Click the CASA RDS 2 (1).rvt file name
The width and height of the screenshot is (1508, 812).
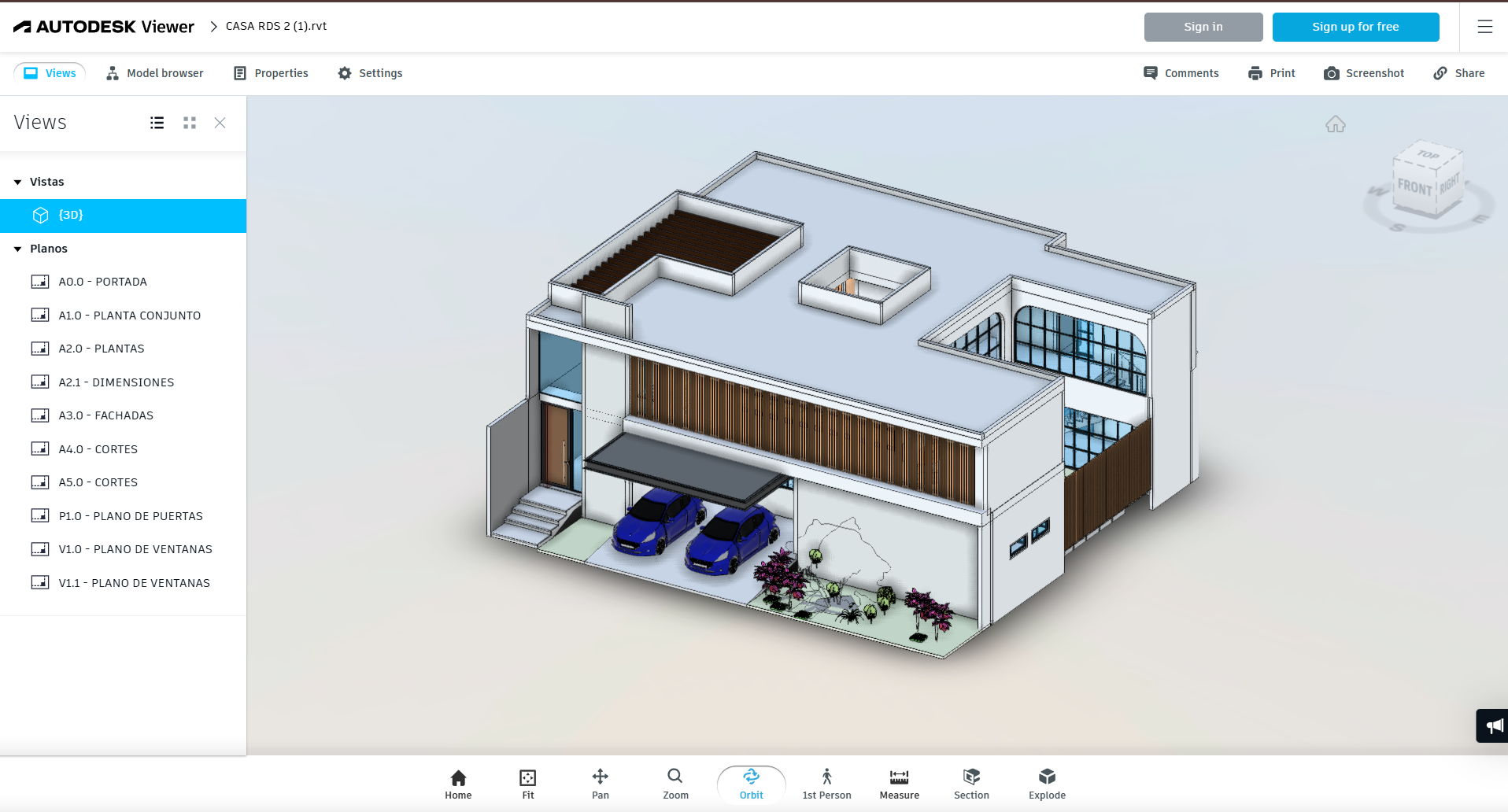[276, 26]
